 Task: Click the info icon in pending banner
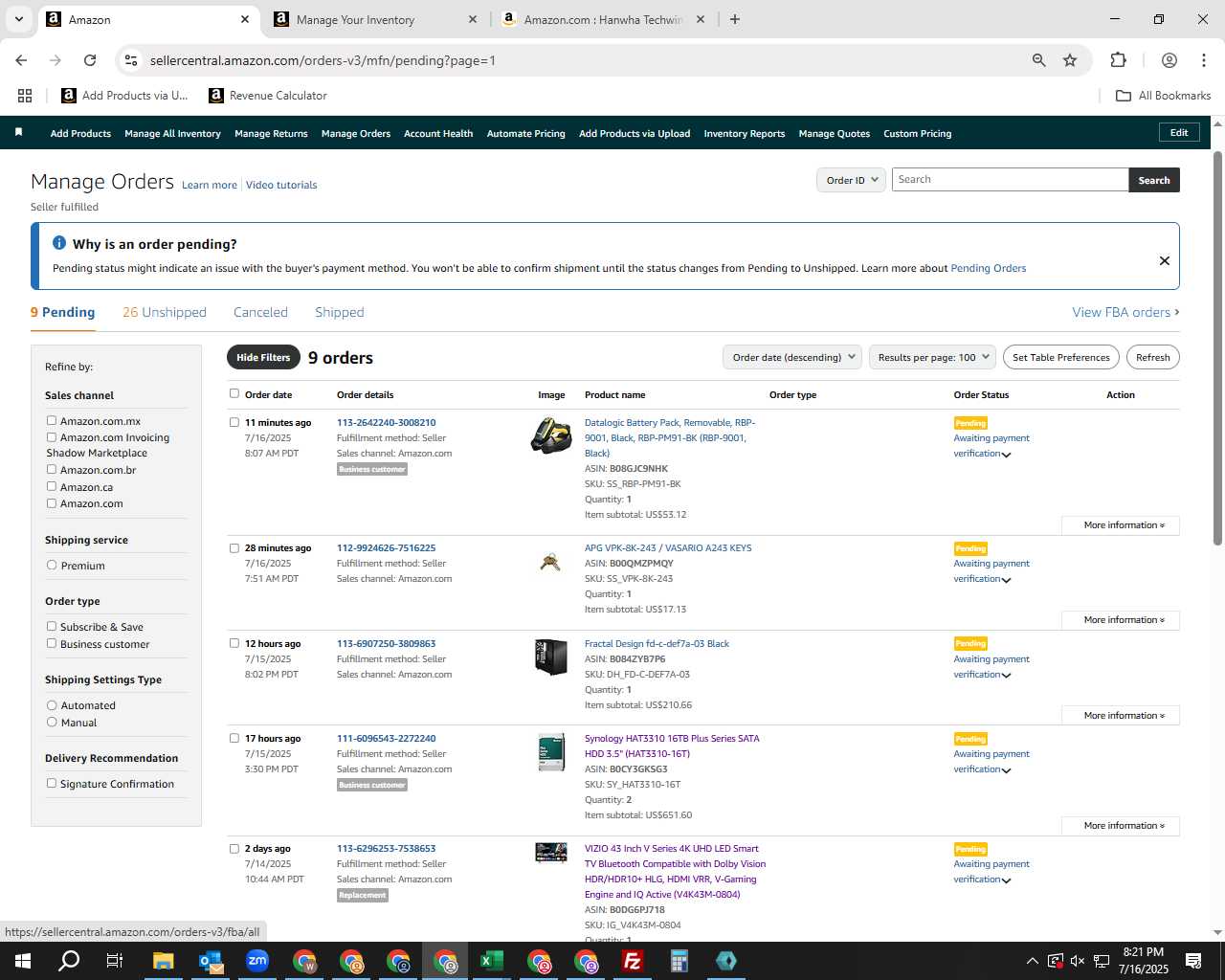[x=59, y=243]
